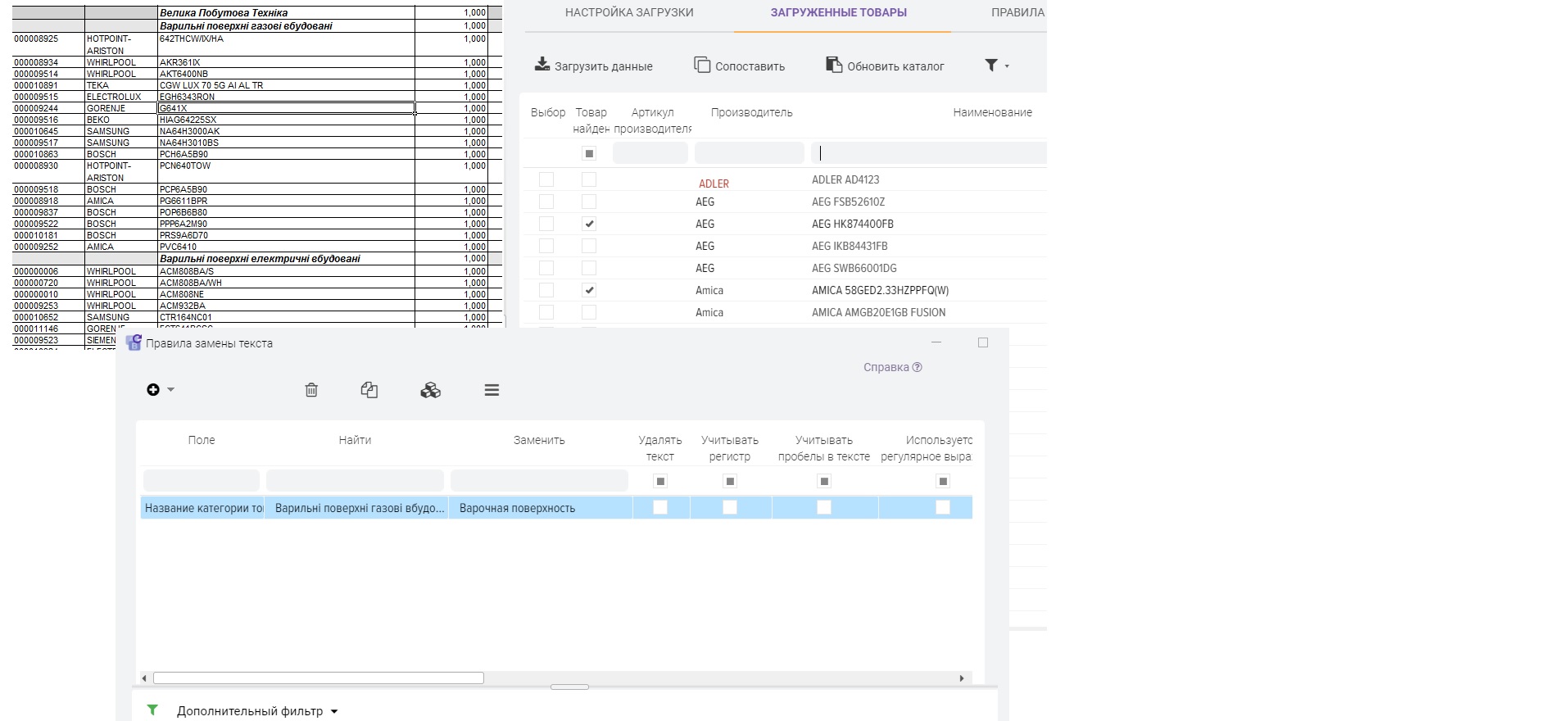
Task: Switch to the НАСТРОЙКА ЗАГРУЗКИ tab
Action: click(x=629, y=12)
